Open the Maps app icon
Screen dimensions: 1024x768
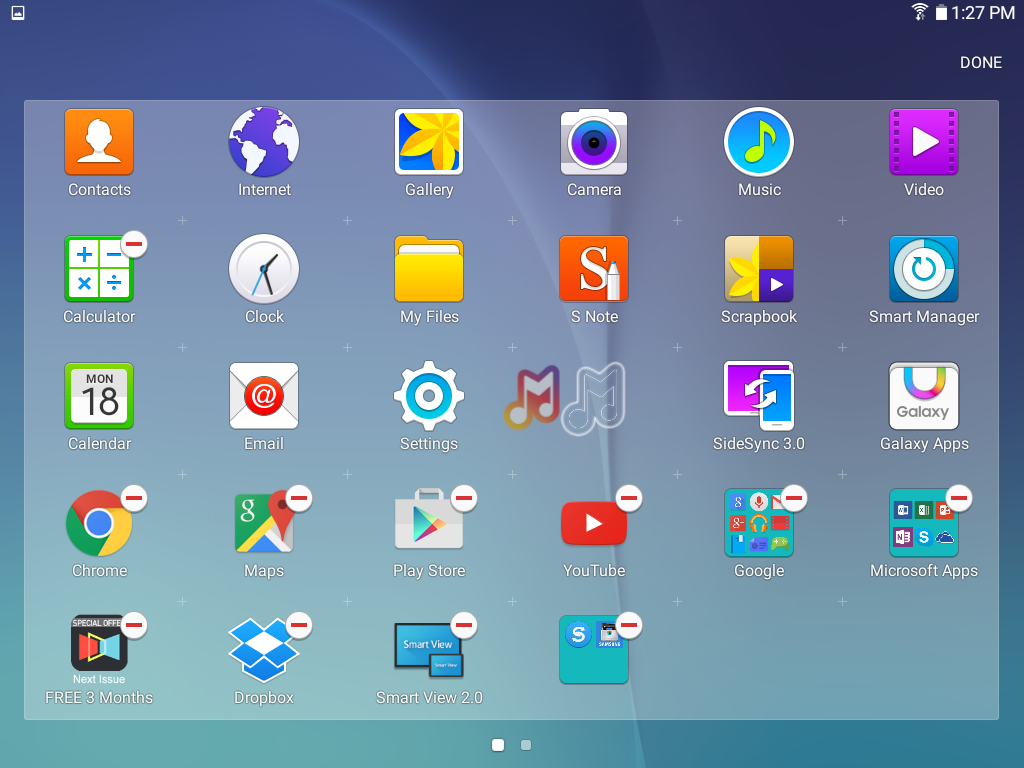pyautogui.click(x=264, y=523)
